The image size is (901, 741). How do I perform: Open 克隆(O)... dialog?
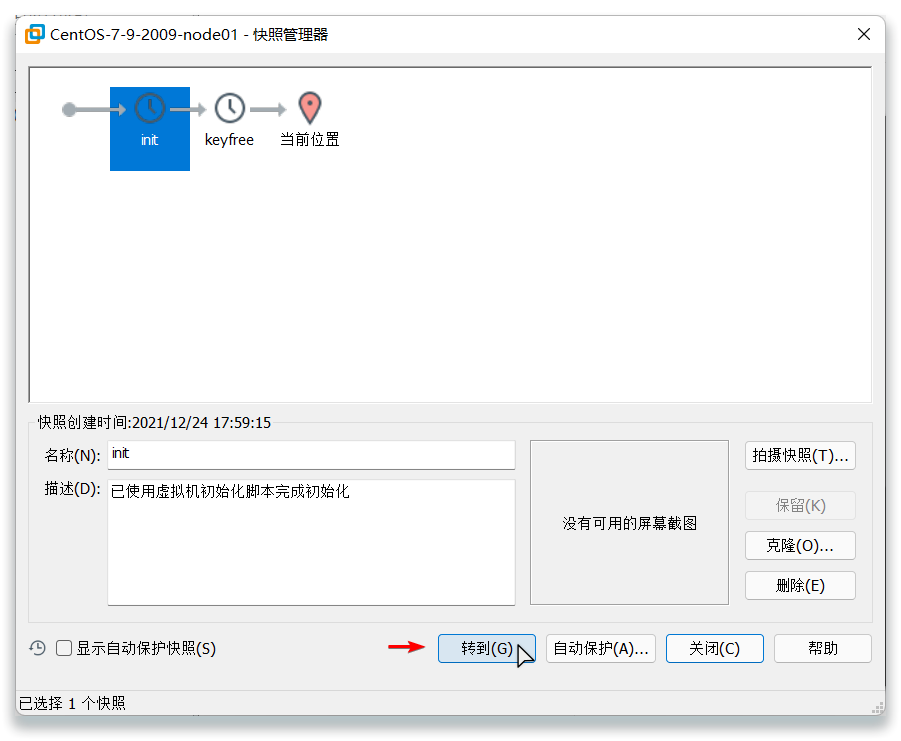coord(800,545)
